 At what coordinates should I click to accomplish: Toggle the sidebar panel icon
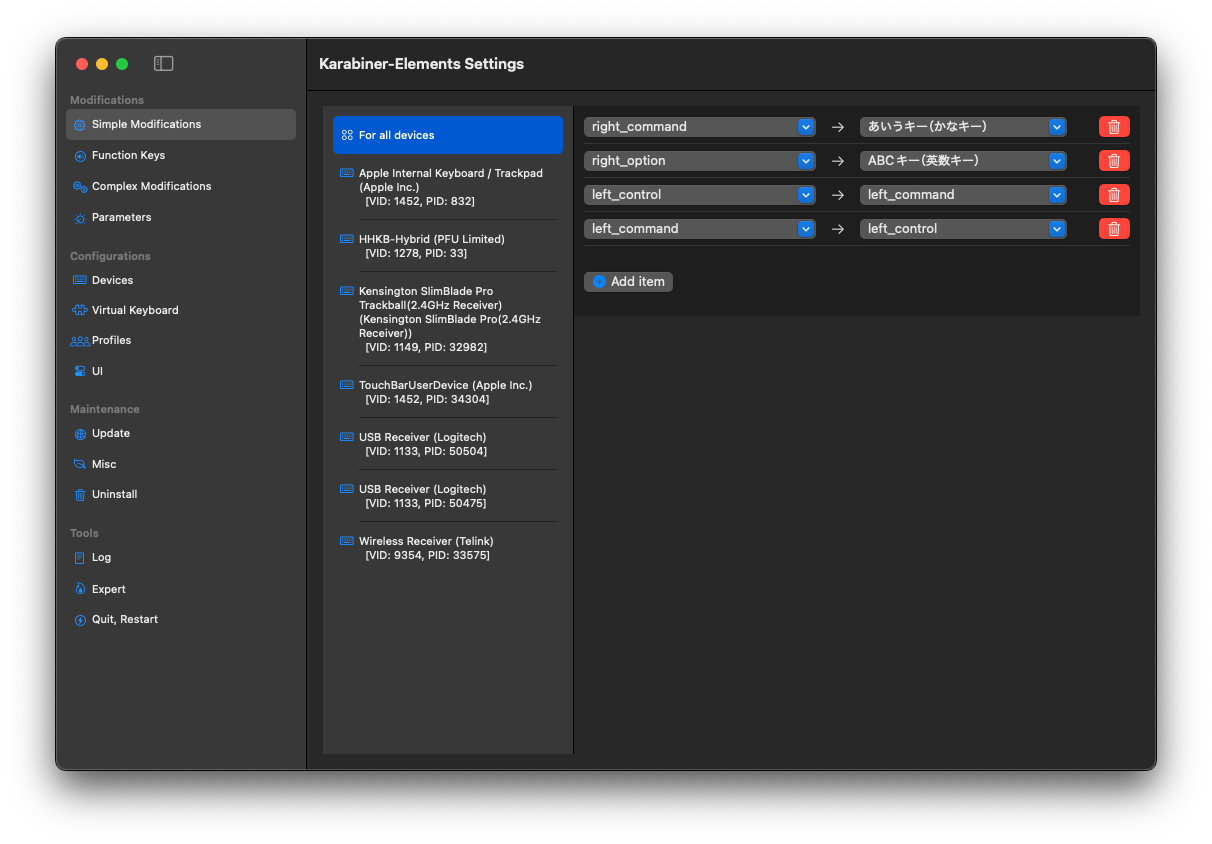click(x=164, y=64)
